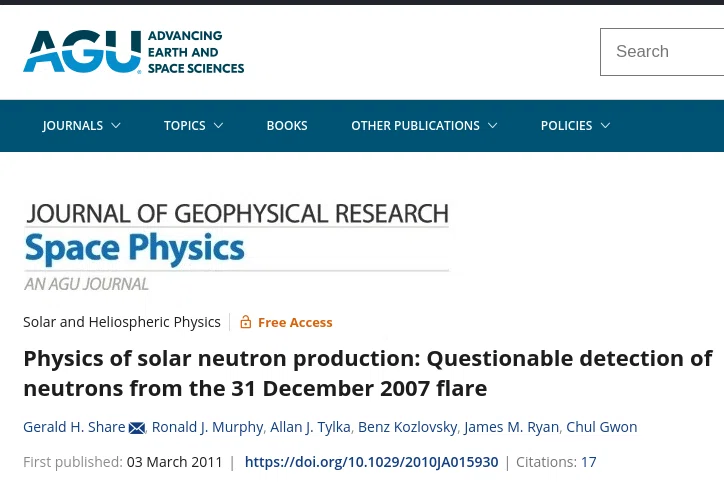Screen dimensions: 724x494
Task: Click the AGU logo
Action: click(x=133, y=52)
